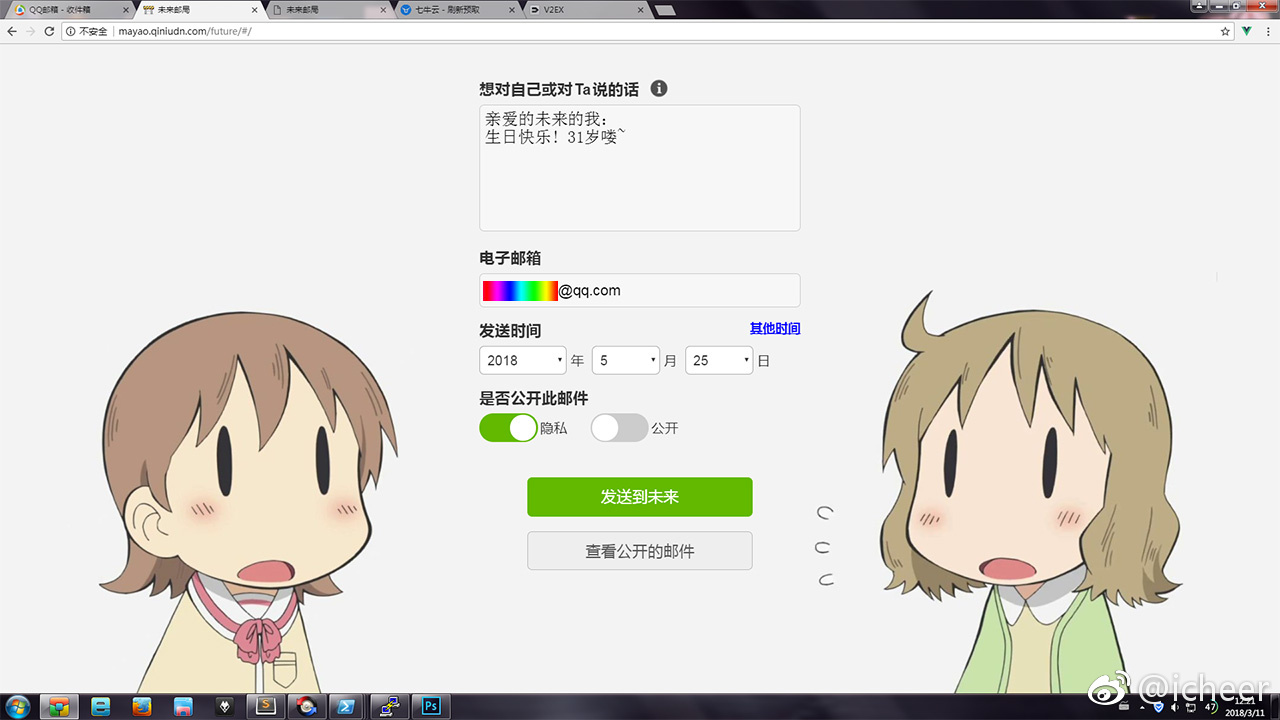Click inside the birthday message textarea
The width and height of the screenshot is (1280, 720).
click(639, 167)
